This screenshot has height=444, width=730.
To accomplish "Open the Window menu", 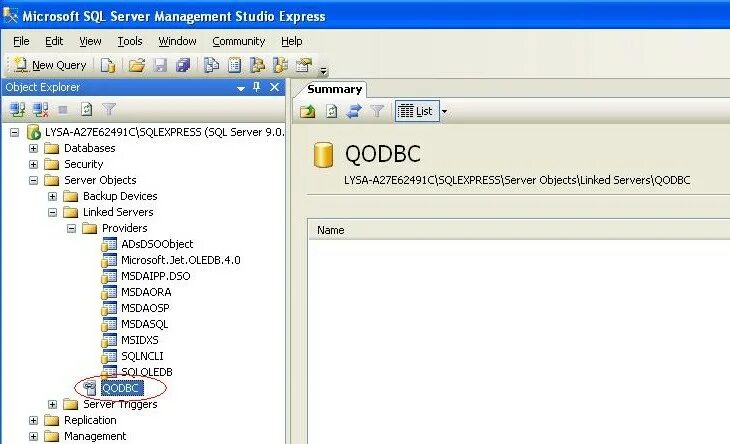I will [177, 41].
